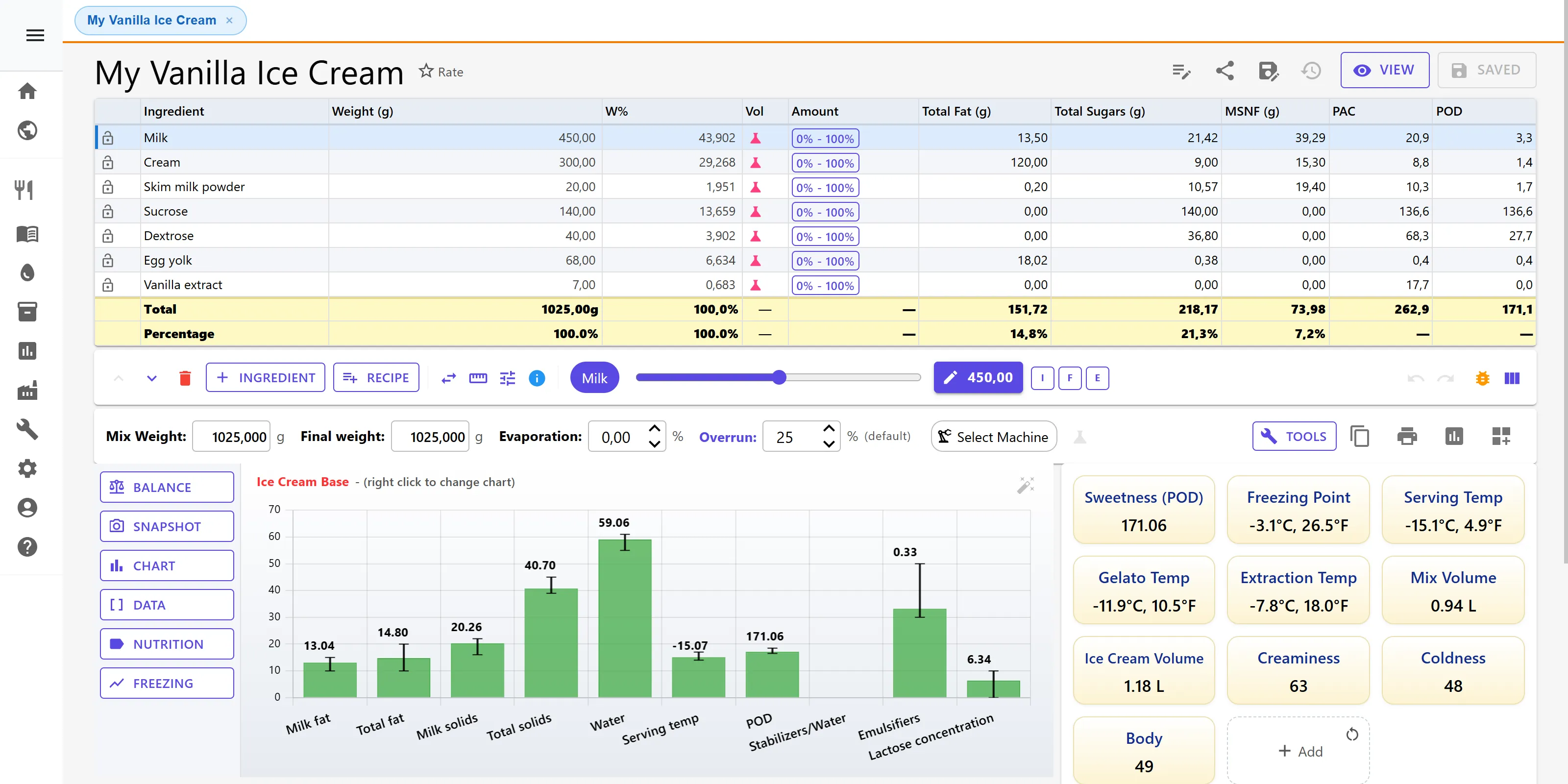The width and height of the screenshot is (1568, 784).
Task: Open the Select Machine dropdown
Action: (993, 437)
